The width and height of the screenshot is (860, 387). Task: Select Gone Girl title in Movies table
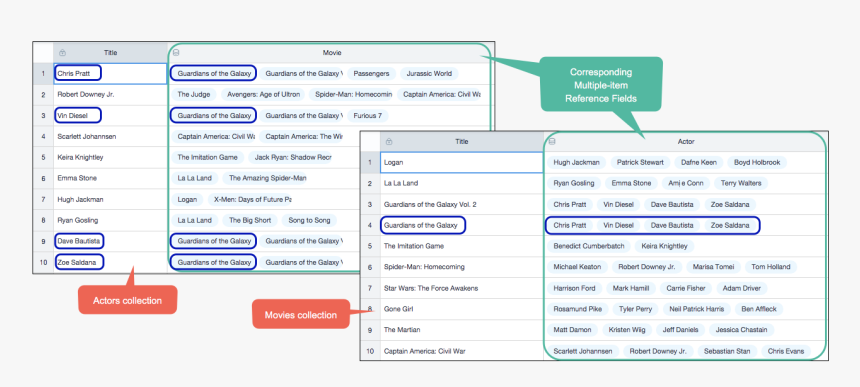[x=399, y=309]
